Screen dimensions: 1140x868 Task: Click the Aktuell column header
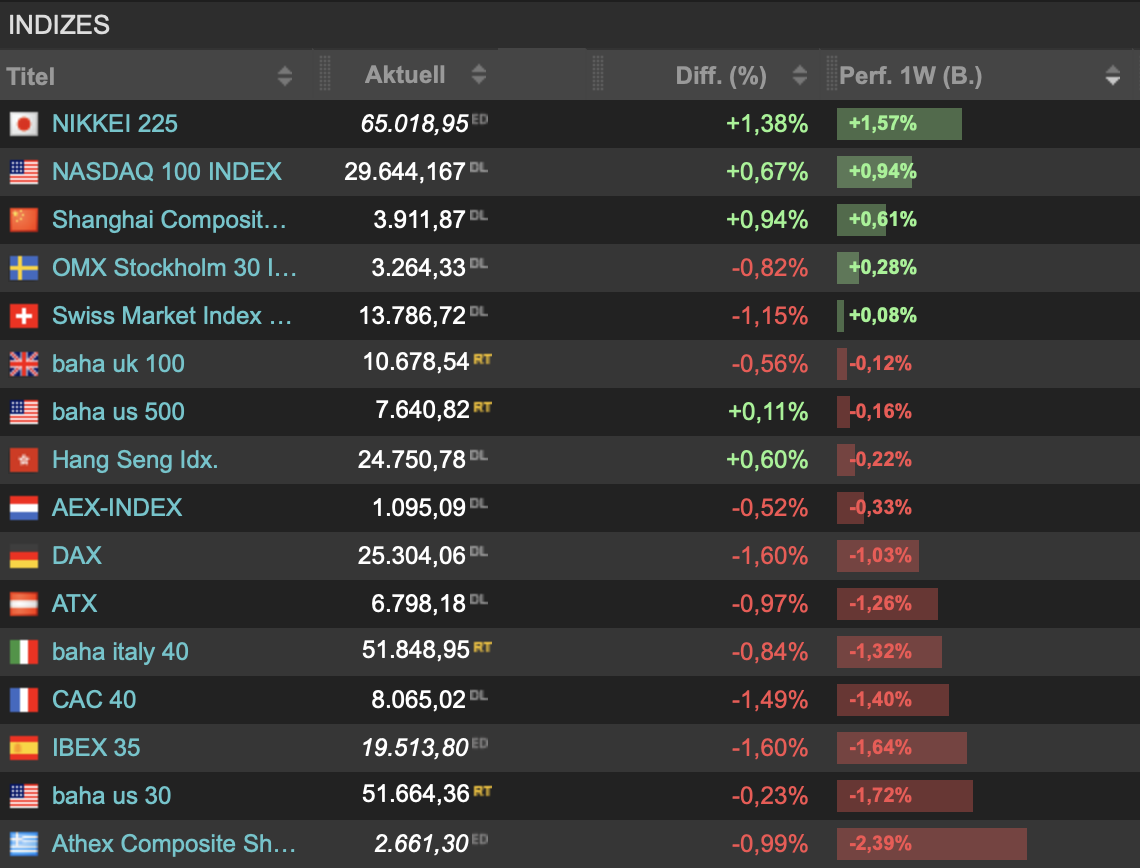coord(405,74)
